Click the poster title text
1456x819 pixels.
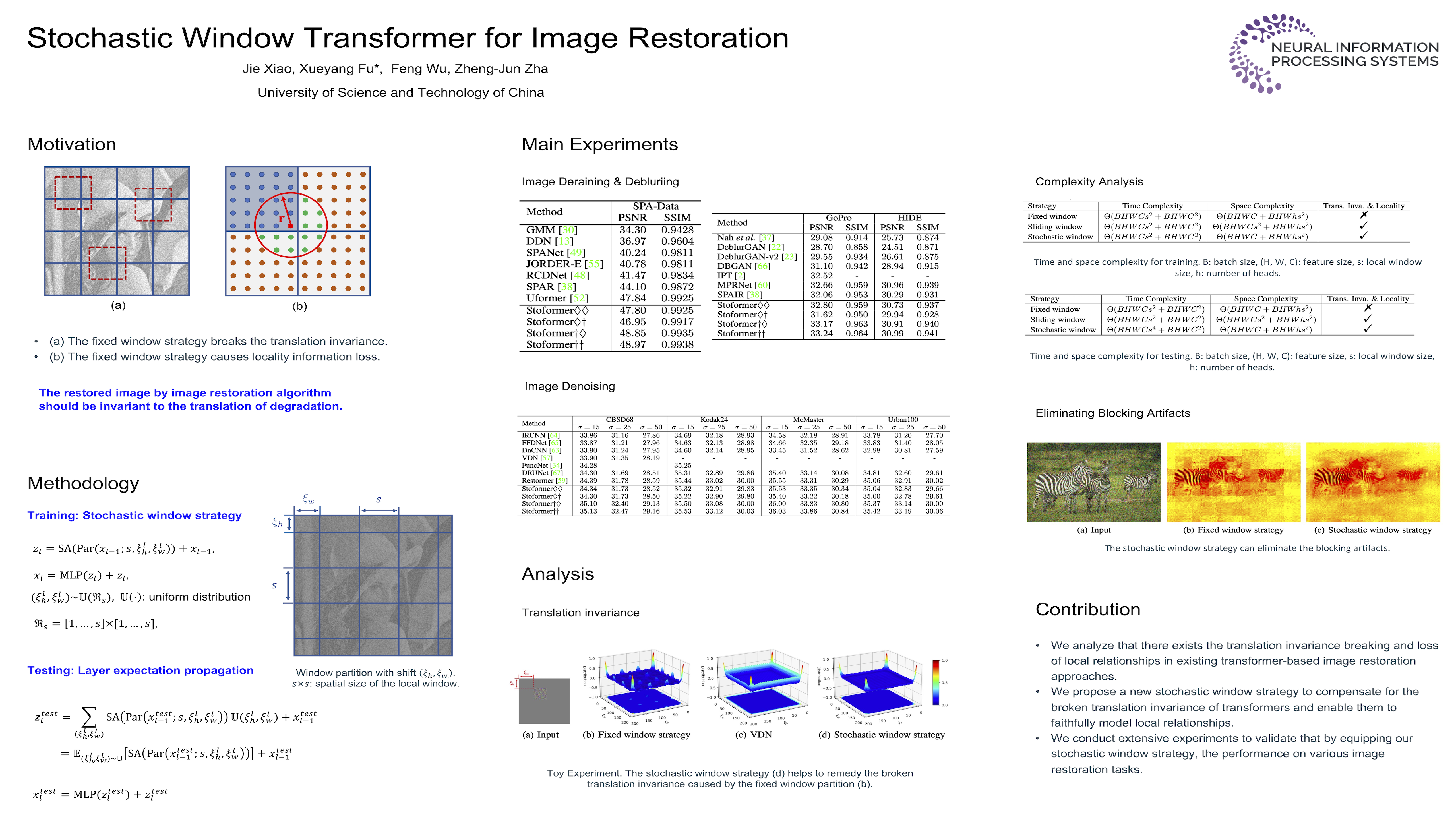pos(408,38)
